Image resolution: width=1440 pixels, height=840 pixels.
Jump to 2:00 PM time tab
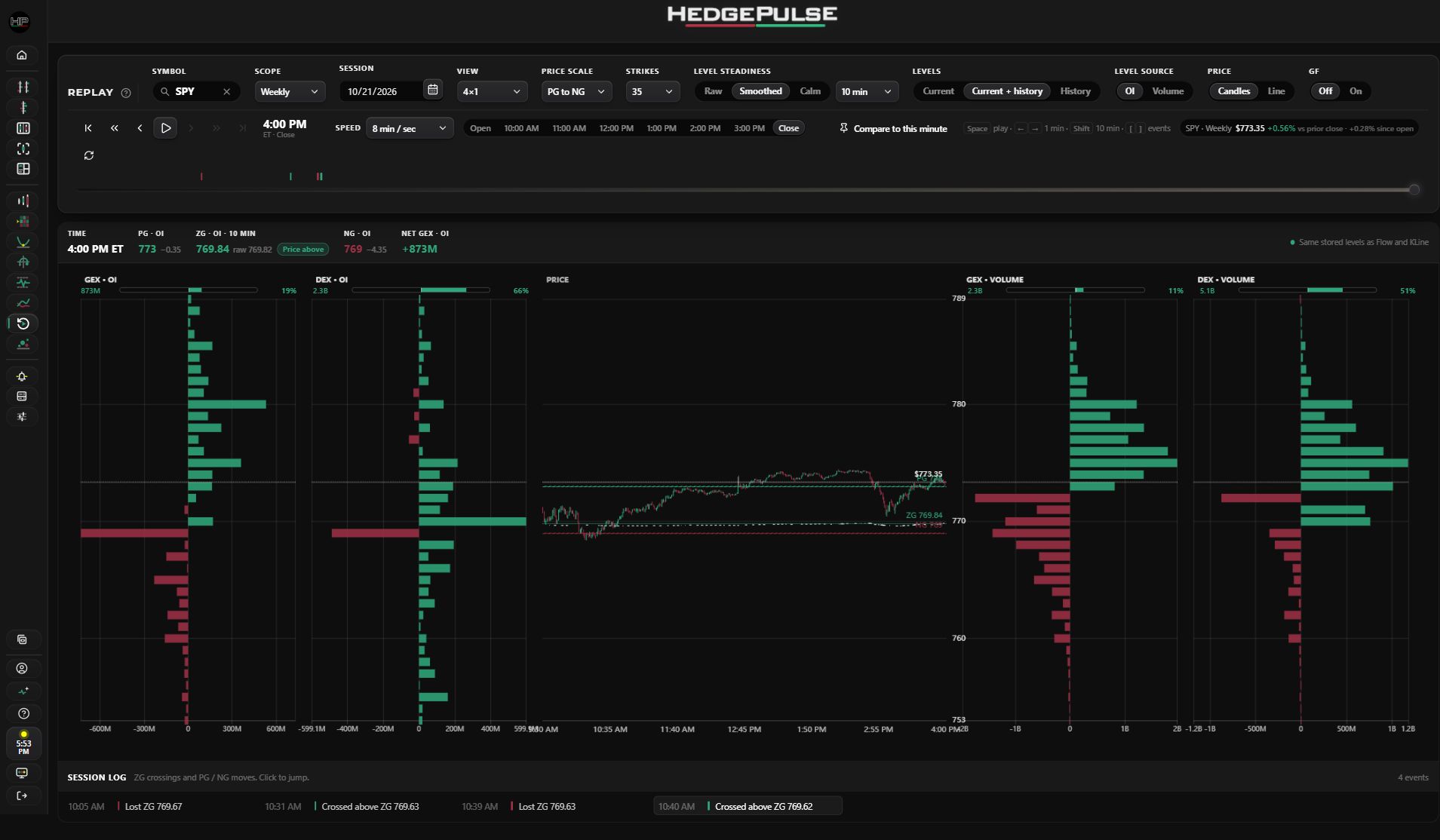[x=705, y=128]
